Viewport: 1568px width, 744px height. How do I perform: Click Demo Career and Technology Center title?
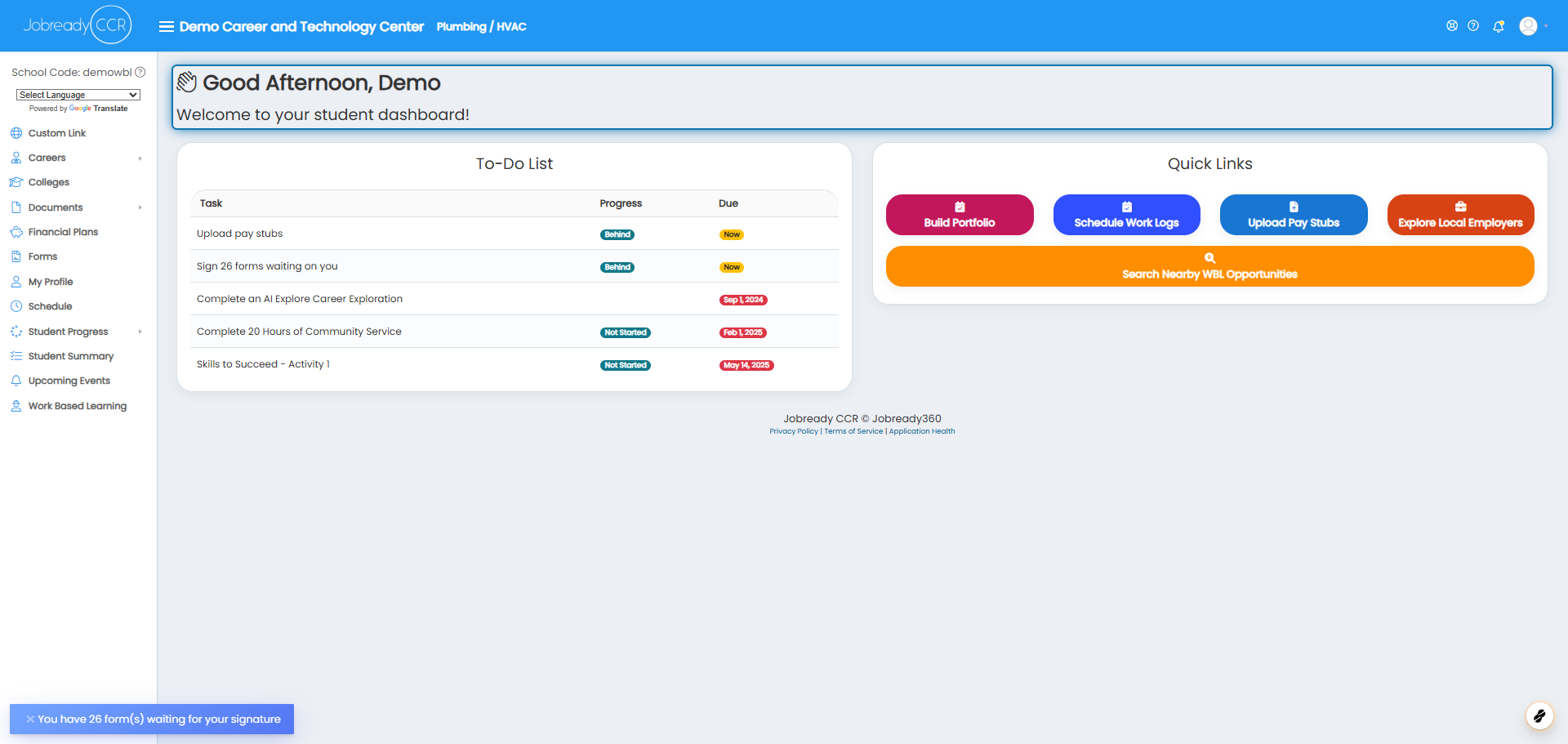(301, 26)
